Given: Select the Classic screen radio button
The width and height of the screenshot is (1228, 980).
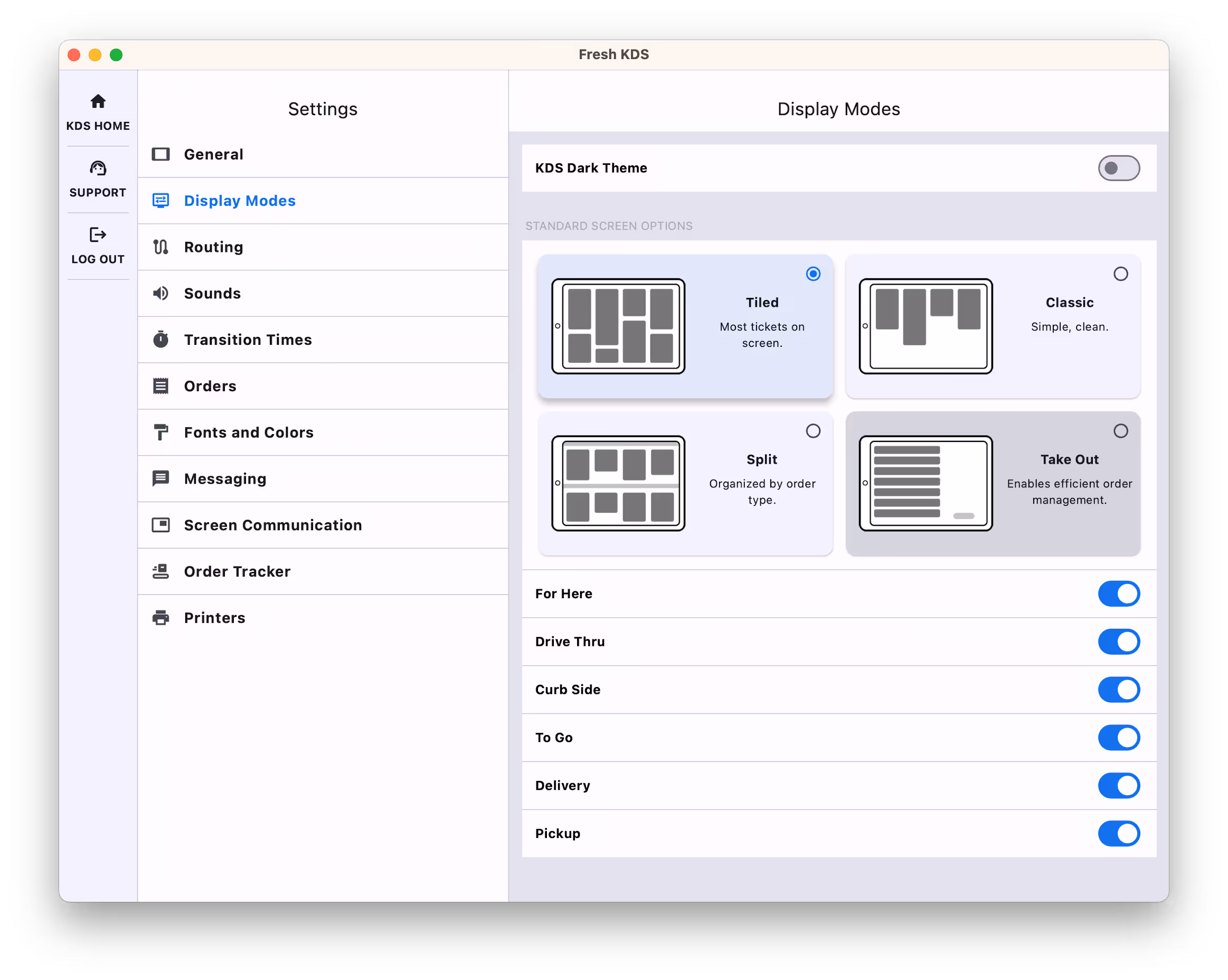Looking at the screenshot, I should point(1120,274).
